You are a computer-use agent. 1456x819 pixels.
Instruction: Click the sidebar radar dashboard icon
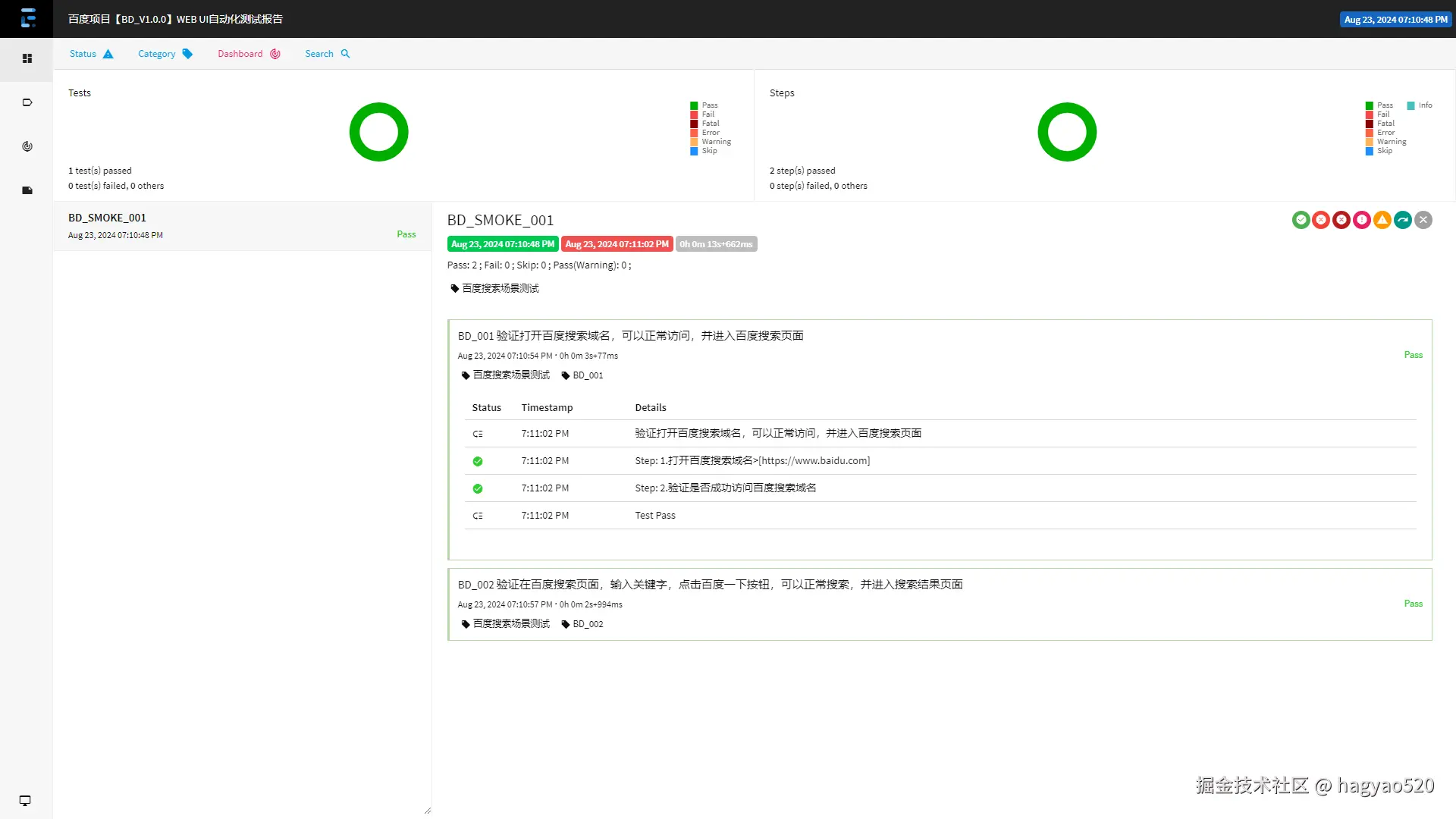[27, 146]
